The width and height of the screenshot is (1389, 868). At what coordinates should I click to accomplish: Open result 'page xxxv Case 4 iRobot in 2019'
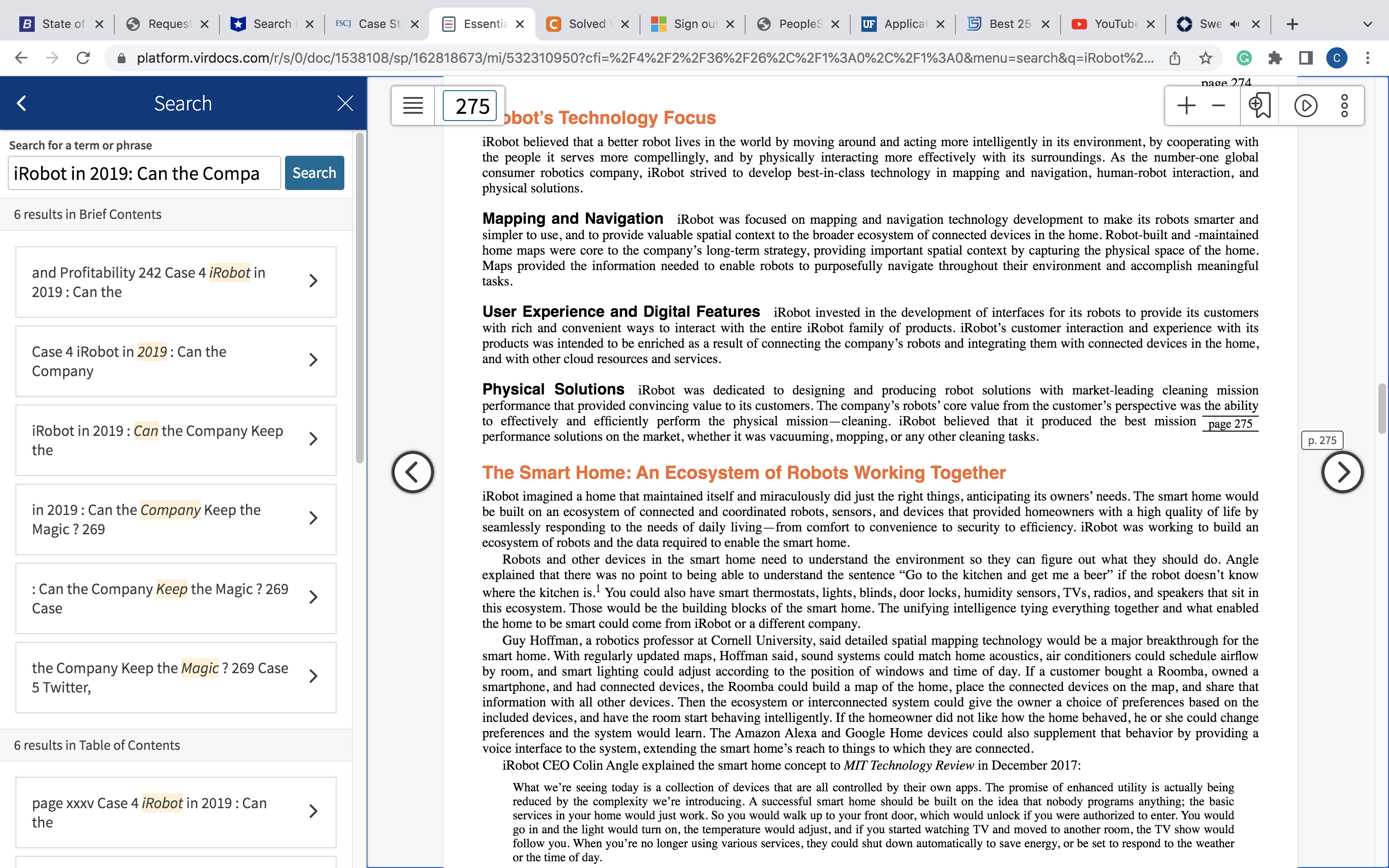[x=176, y=813]
